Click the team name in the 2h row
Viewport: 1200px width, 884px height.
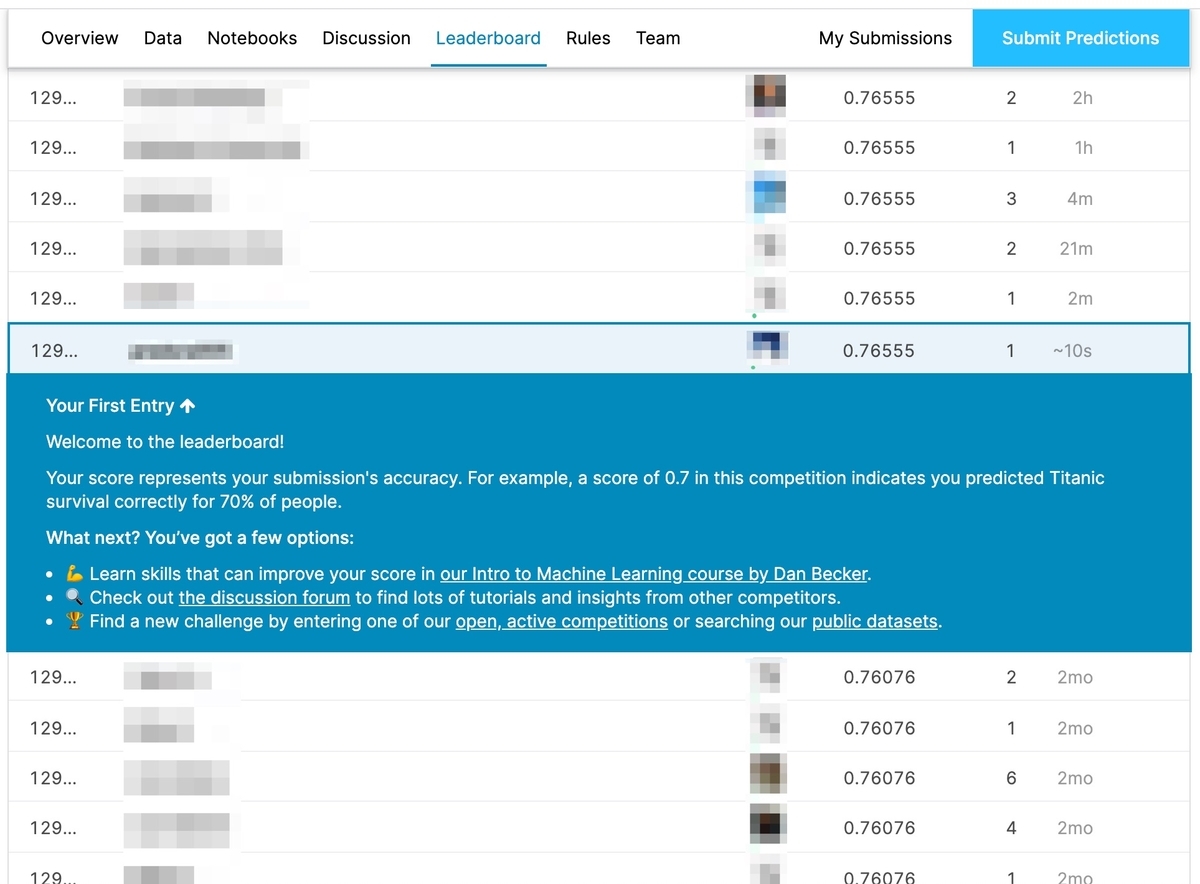(194, 98)
